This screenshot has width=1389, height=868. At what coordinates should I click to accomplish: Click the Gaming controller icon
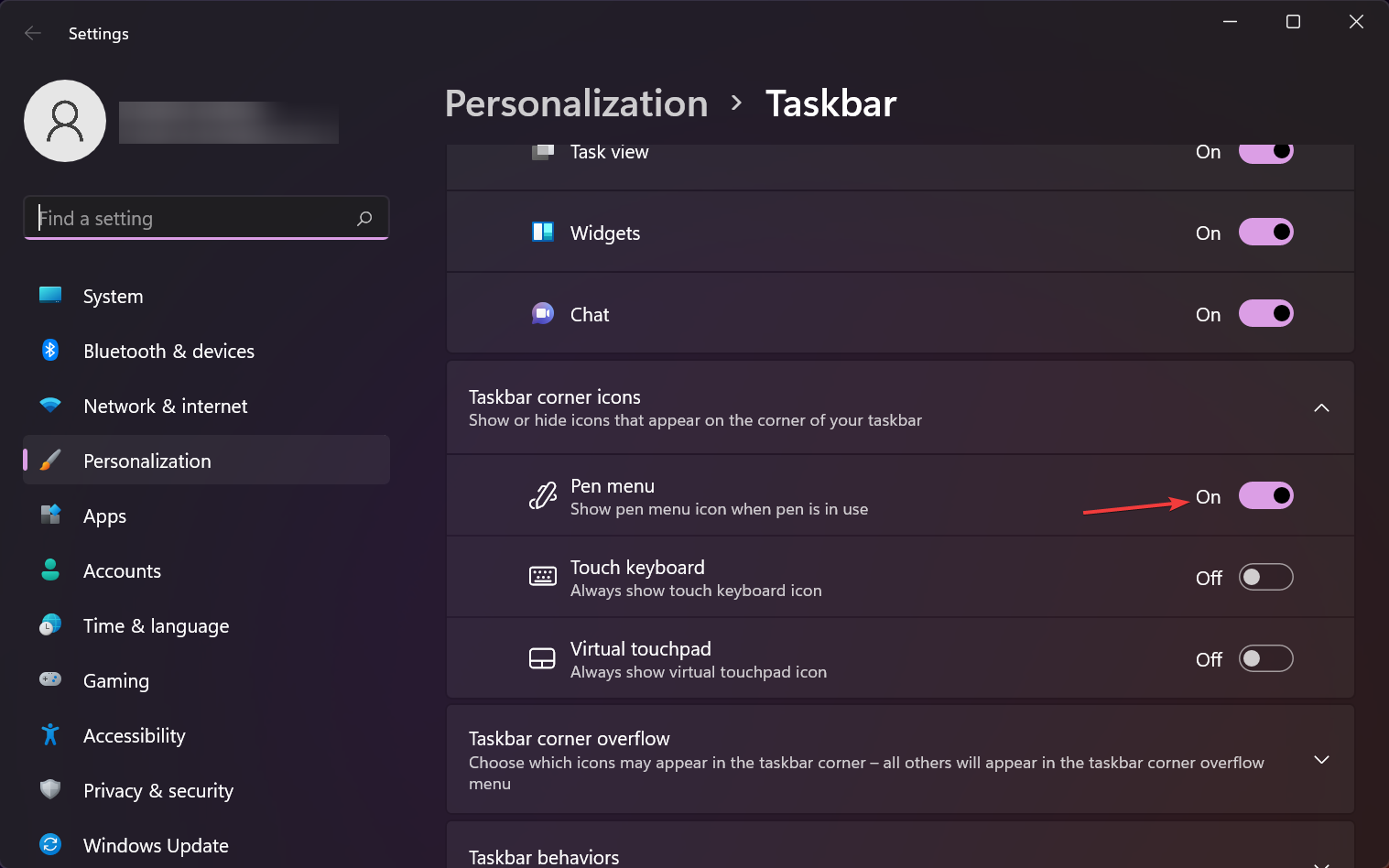(x=49, y=679)
